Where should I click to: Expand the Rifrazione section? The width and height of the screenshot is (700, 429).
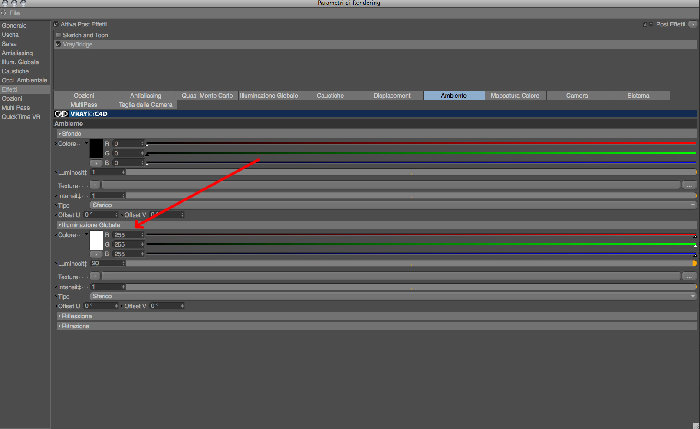coord(376,326)
